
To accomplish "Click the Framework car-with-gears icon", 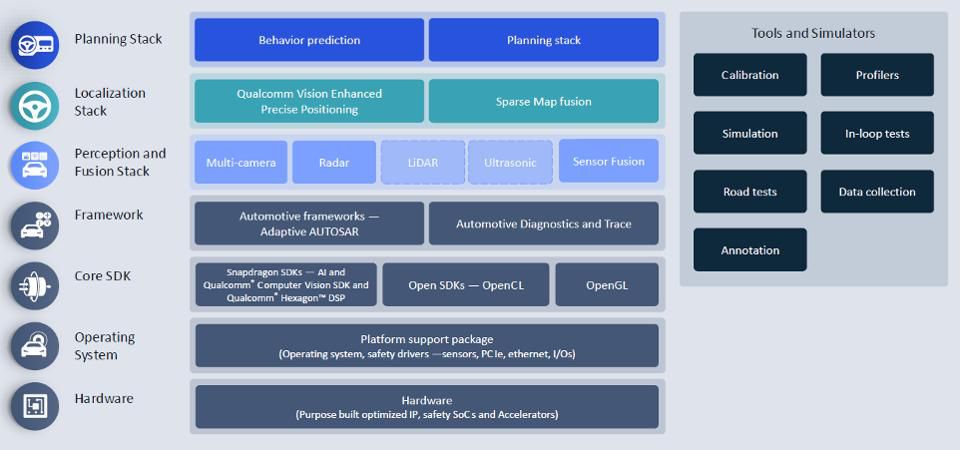I will [35, 225].
